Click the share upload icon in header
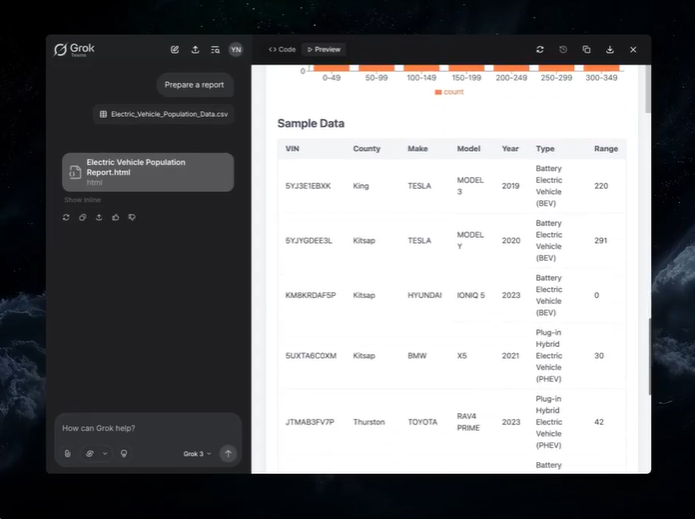 click(x=195, y=49)
